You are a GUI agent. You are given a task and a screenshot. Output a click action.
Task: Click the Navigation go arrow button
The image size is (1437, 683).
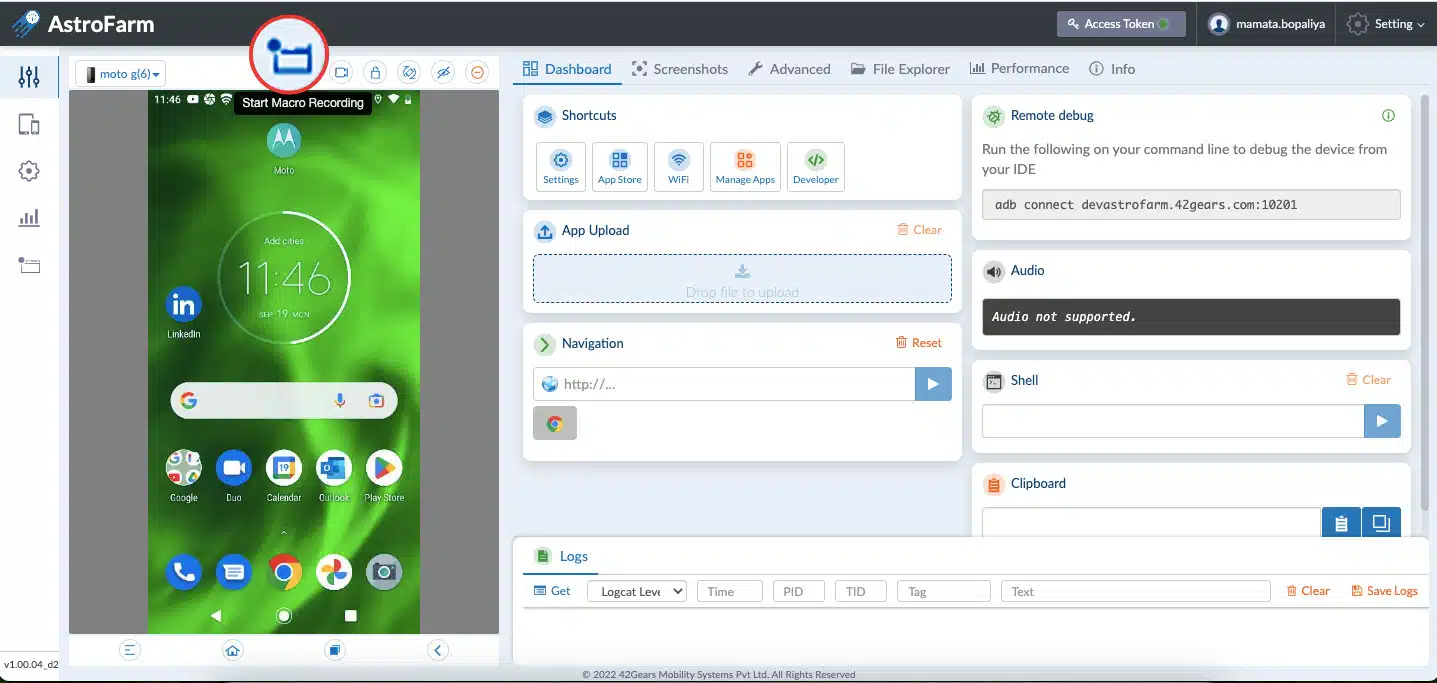[933, 384]
